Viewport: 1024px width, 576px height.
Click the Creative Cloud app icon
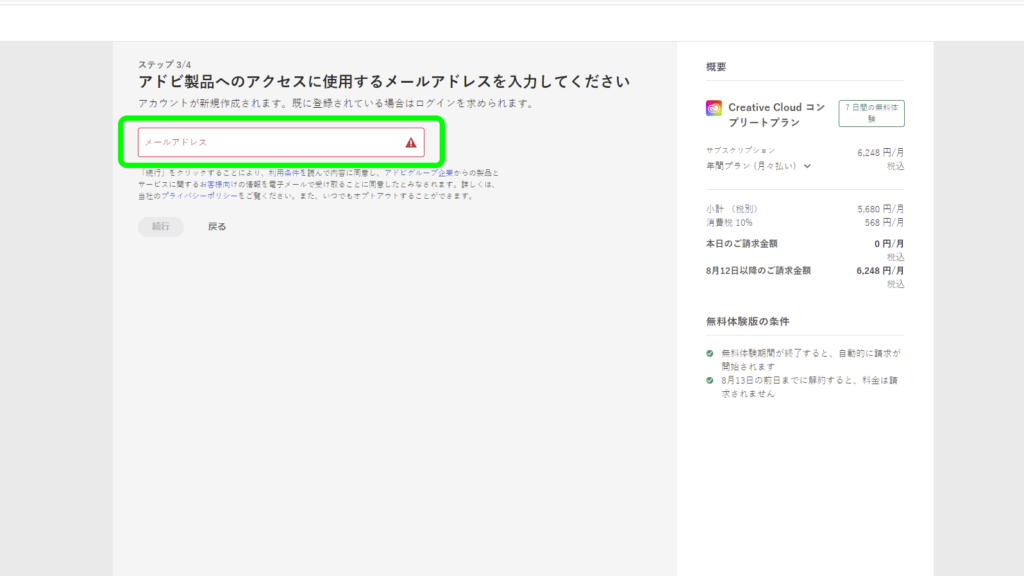[714, 108]
